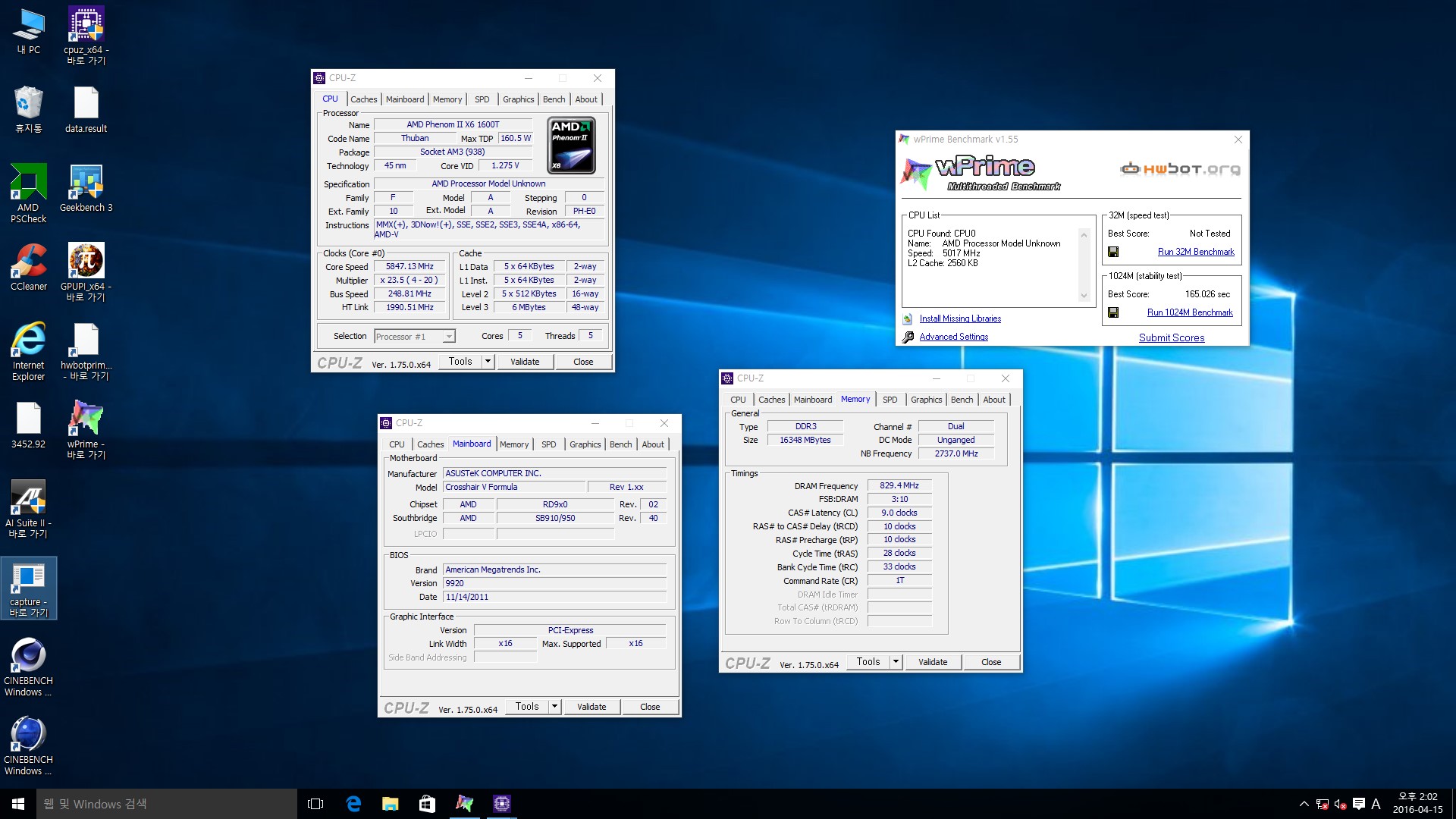Open the GPUPI_x64 shortcut icon
This screenshot has height=819, width=1456.
[x=86, y=271]
